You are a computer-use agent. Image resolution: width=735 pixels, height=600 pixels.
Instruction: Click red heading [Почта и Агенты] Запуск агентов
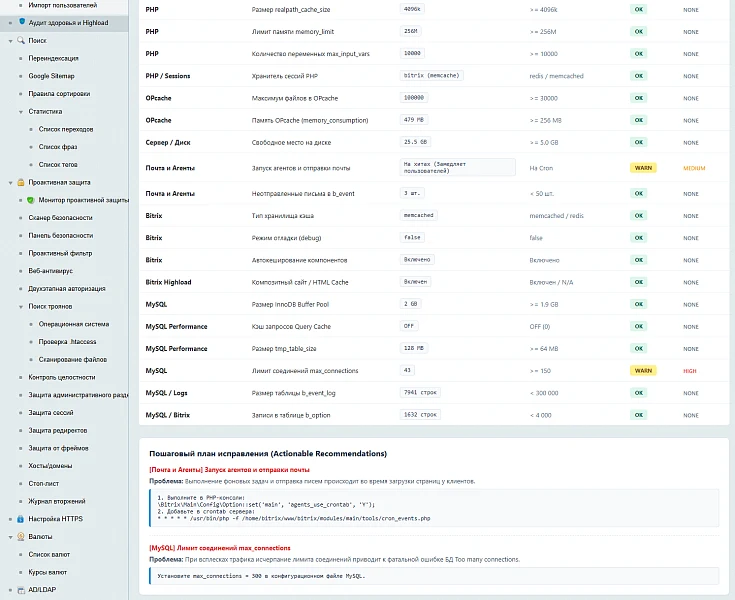tap(229, 470)
